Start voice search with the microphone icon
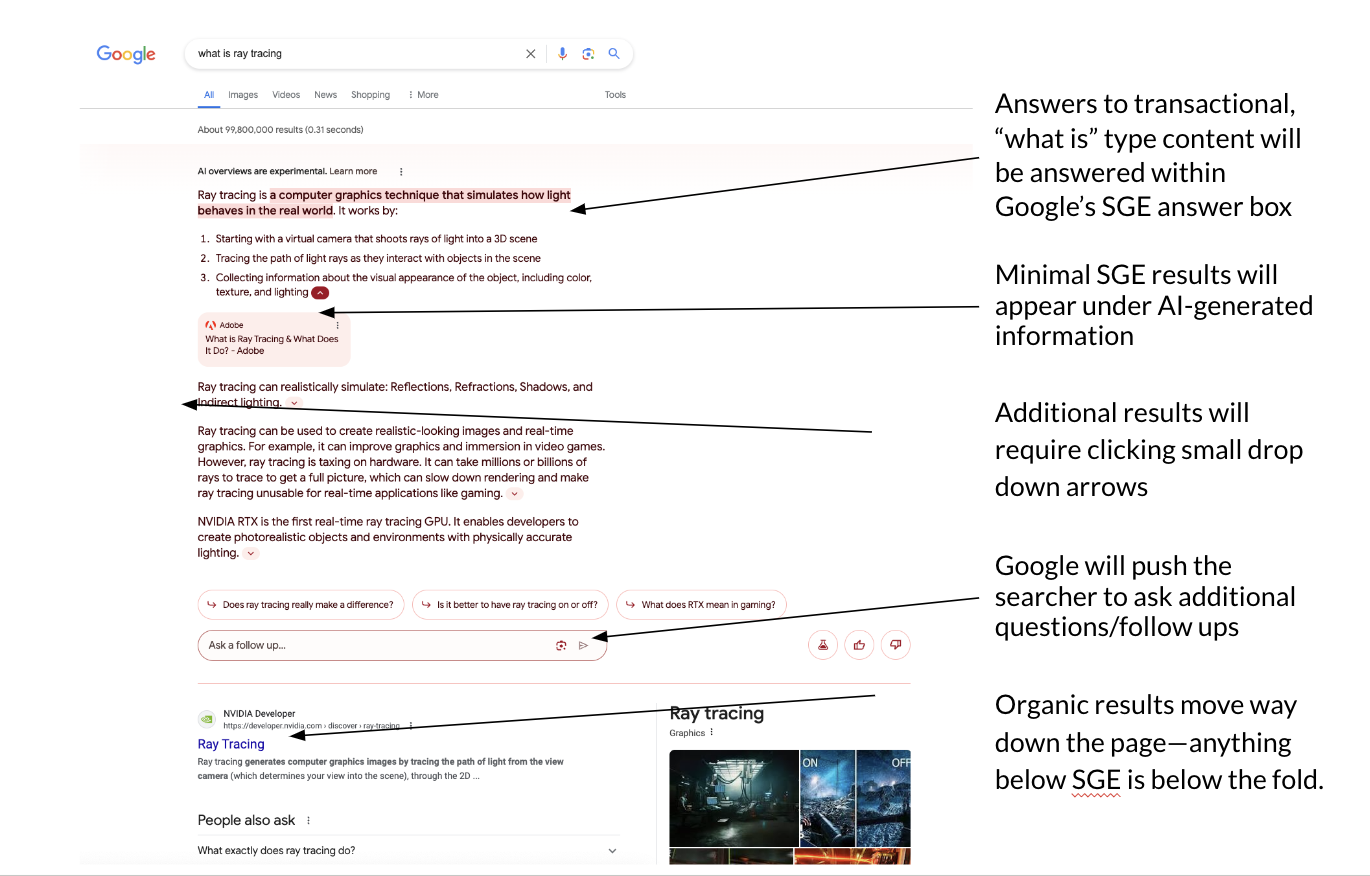This screenshot has height=876, width=1370. (x=562, y=54)
